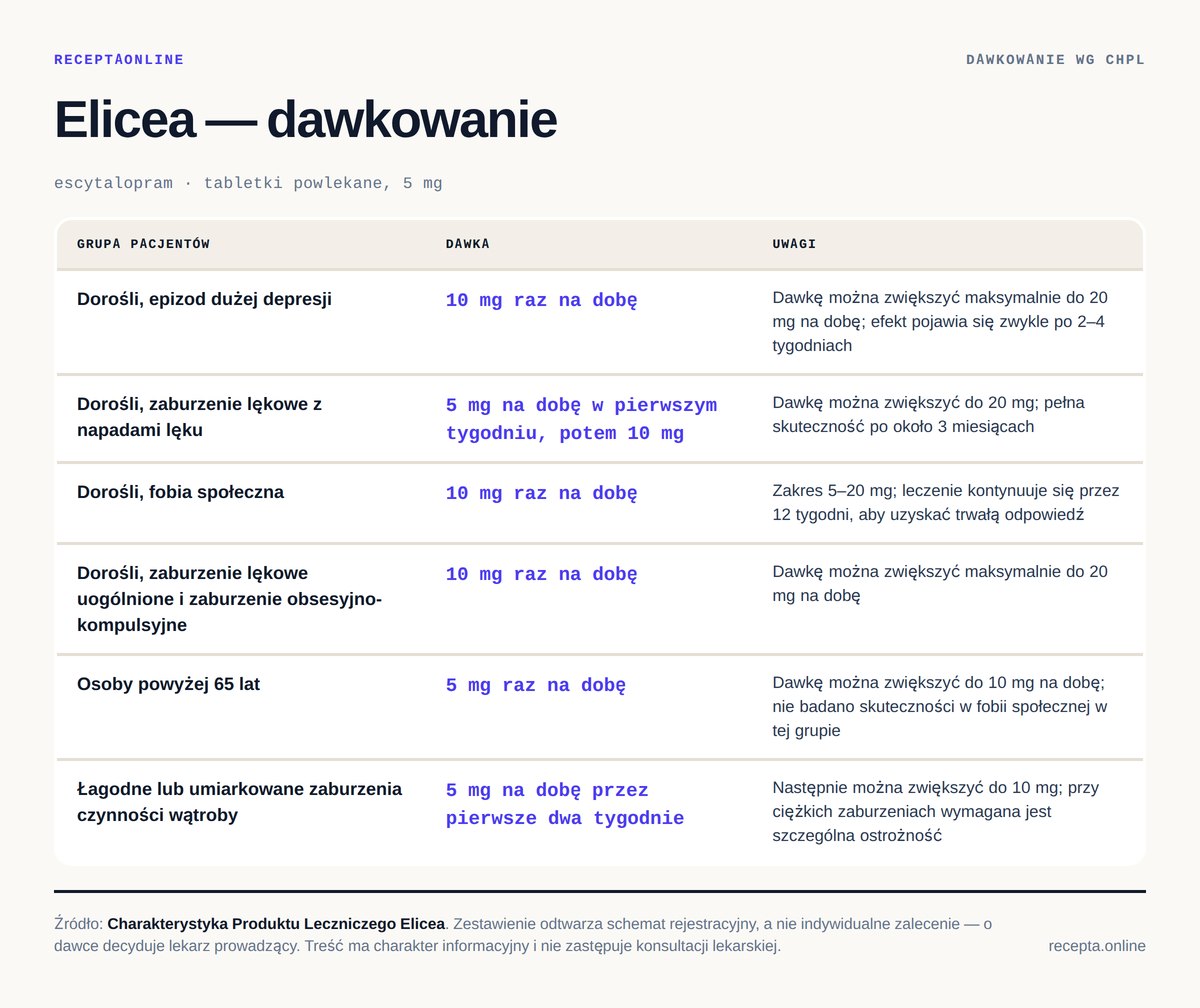Select 'Dorośli, fobia społeczna' row label
The image size is (1200, 1008).
coord(180,492)
